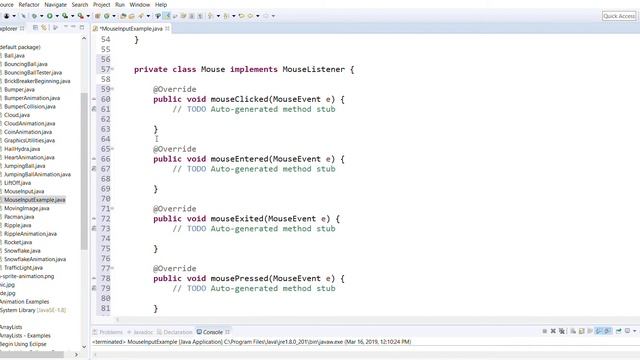Click the New Java Package icon
Viewport: 640px width, 360px height.
coord(98,16)
